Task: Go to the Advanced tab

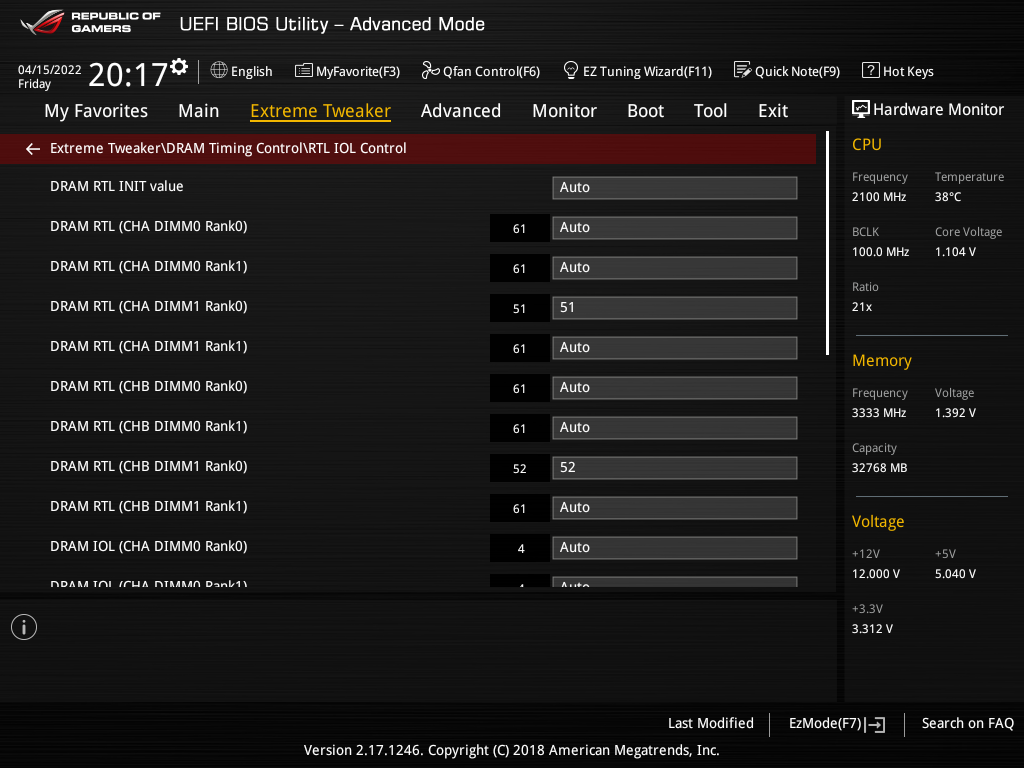Action: click(461, 111)
